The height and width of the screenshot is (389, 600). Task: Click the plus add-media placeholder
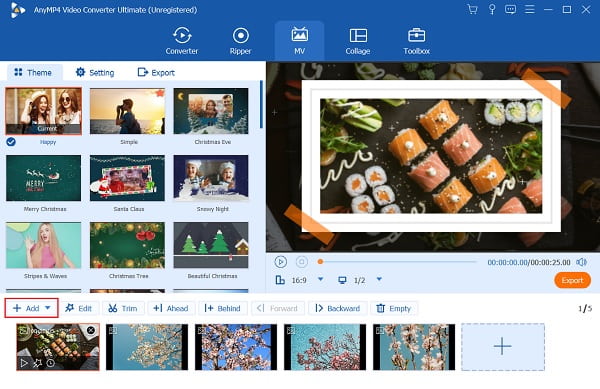[x=502, y=347]
